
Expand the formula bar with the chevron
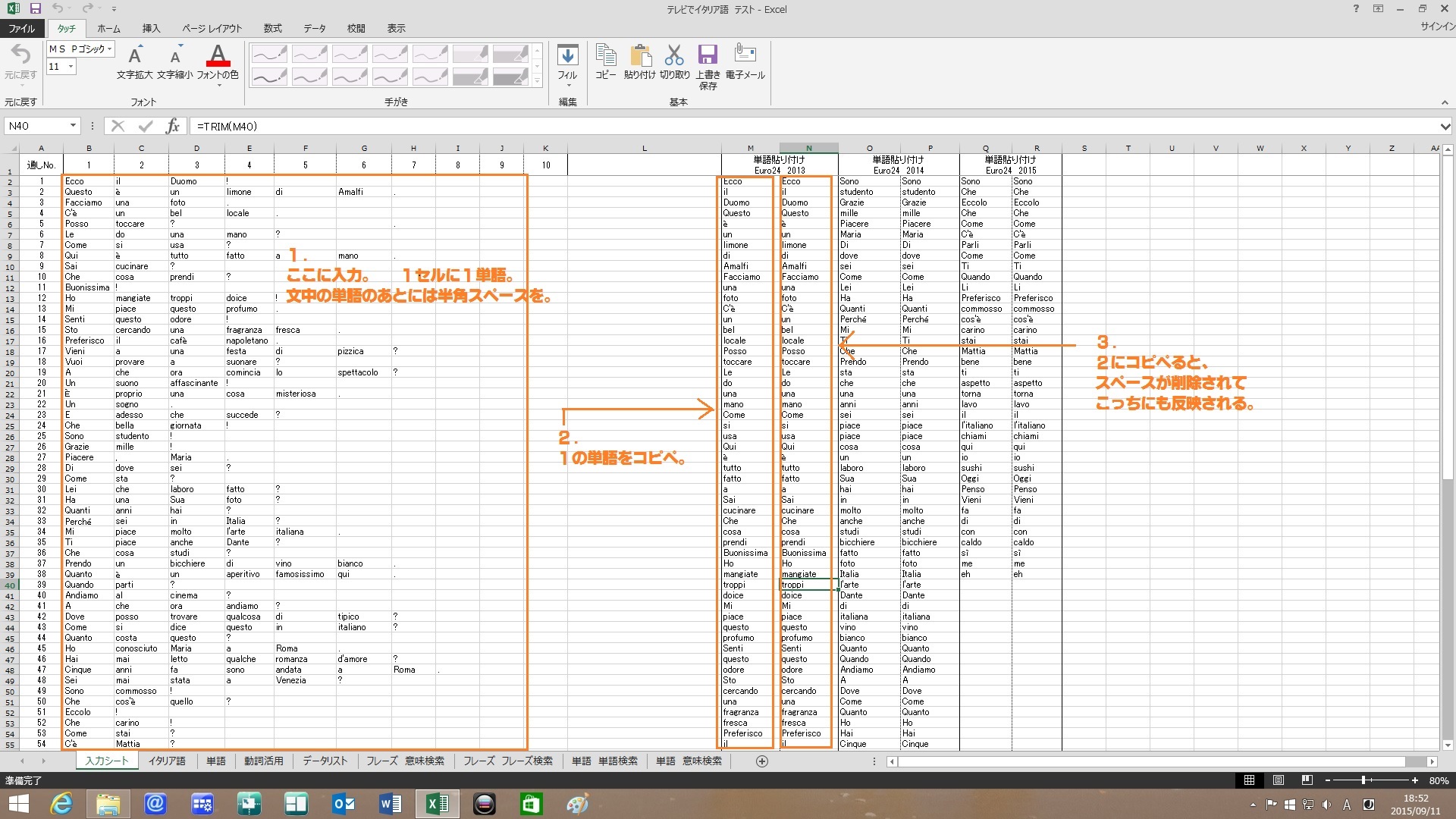(1445, 127)
